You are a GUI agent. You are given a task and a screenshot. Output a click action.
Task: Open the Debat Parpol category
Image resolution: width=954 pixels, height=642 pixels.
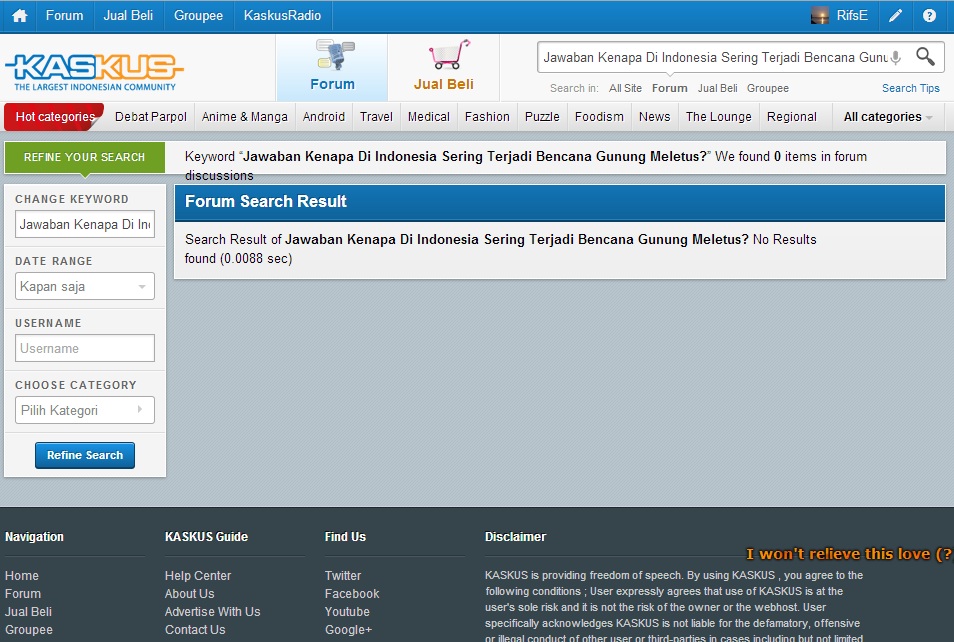click(151, 117)
